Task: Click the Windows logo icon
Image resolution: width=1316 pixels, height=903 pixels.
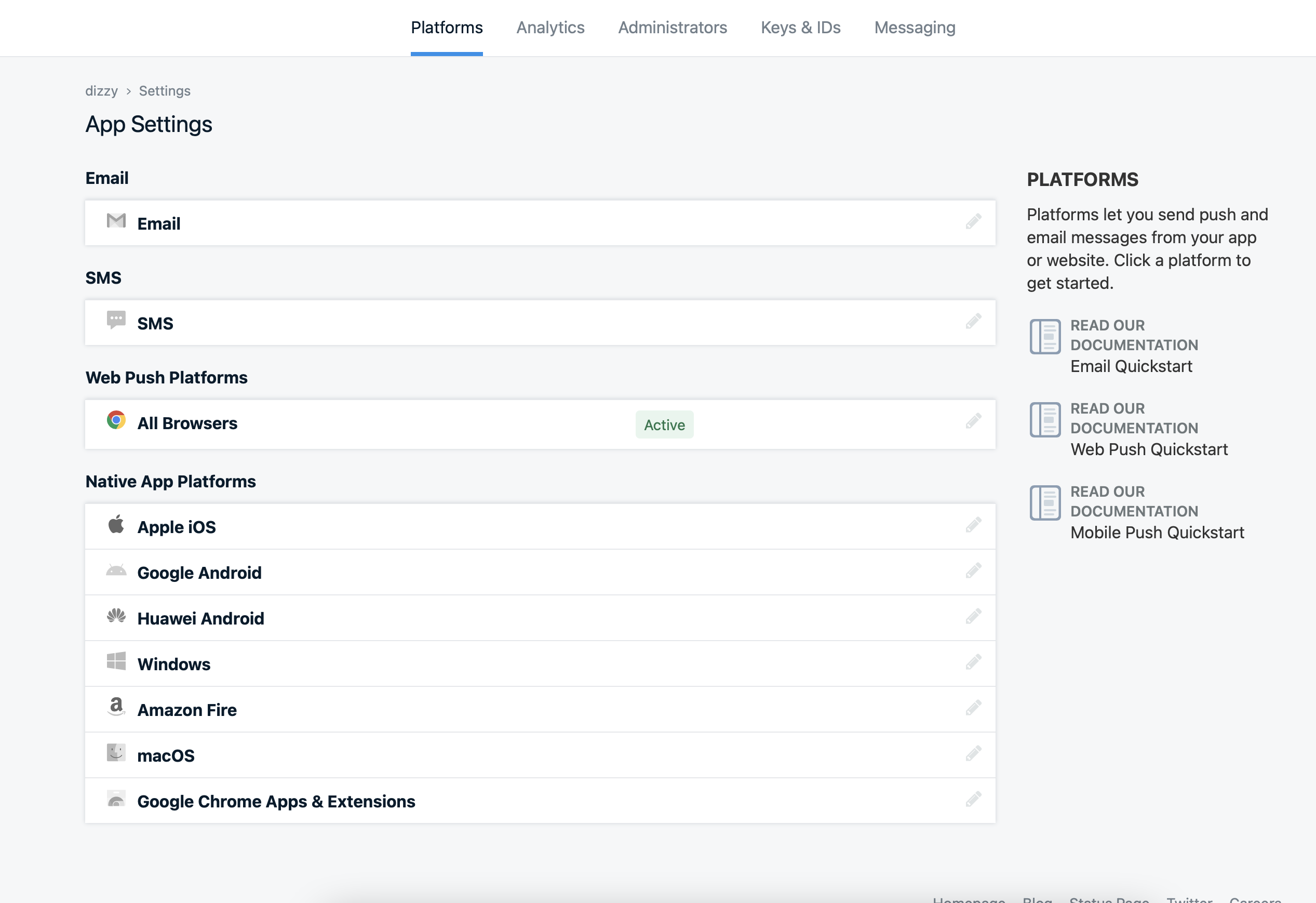Action: 116,661
